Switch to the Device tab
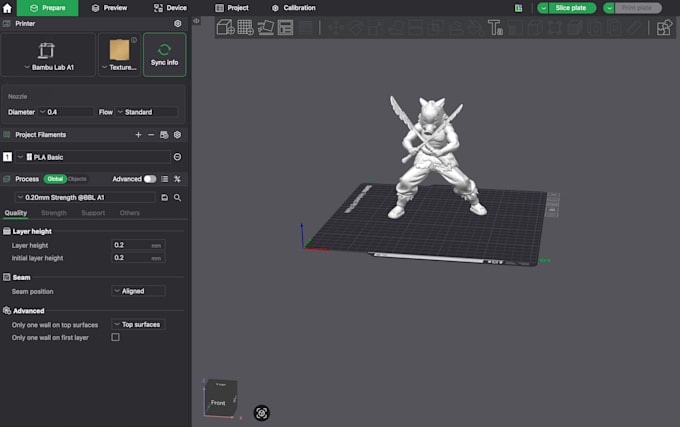 coord(170,8)
